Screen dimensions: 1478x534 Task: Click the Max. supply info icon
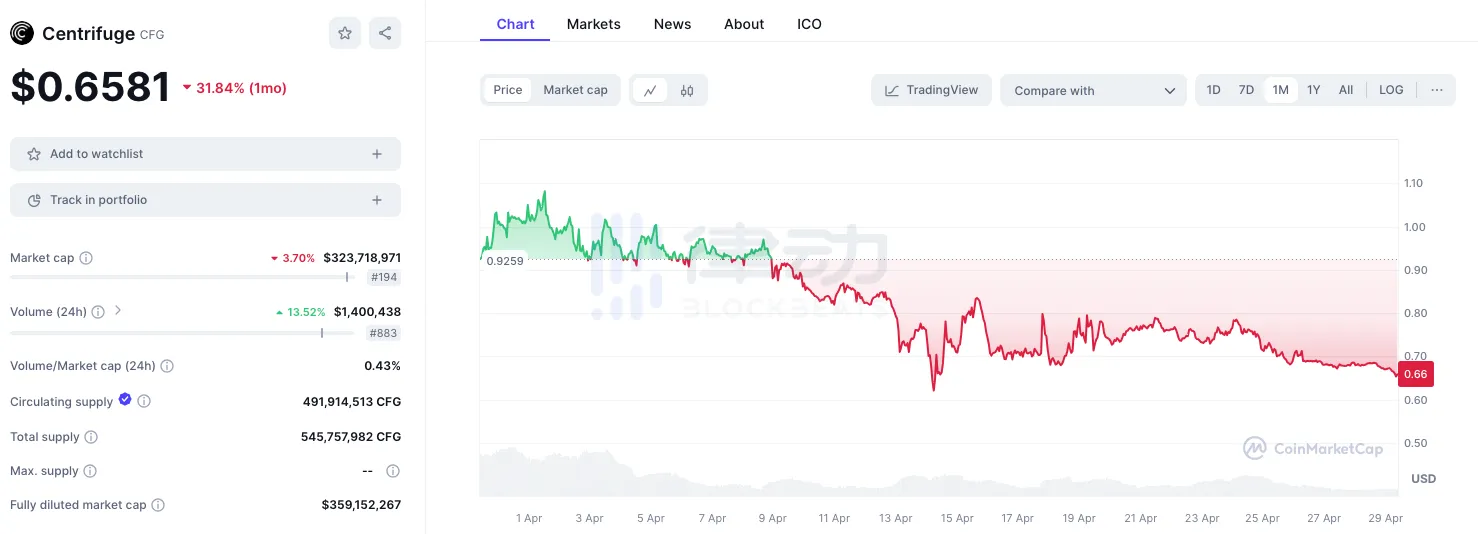coord(90,471)
